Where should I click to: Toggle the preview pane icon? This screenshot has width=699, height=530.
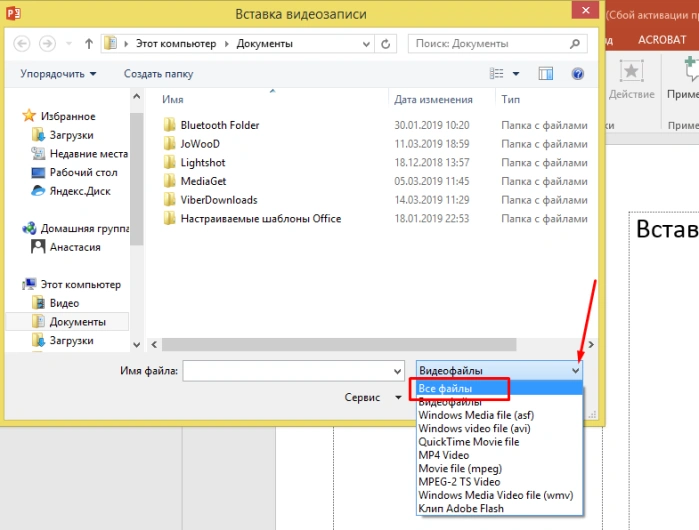[x=545, y=74]
